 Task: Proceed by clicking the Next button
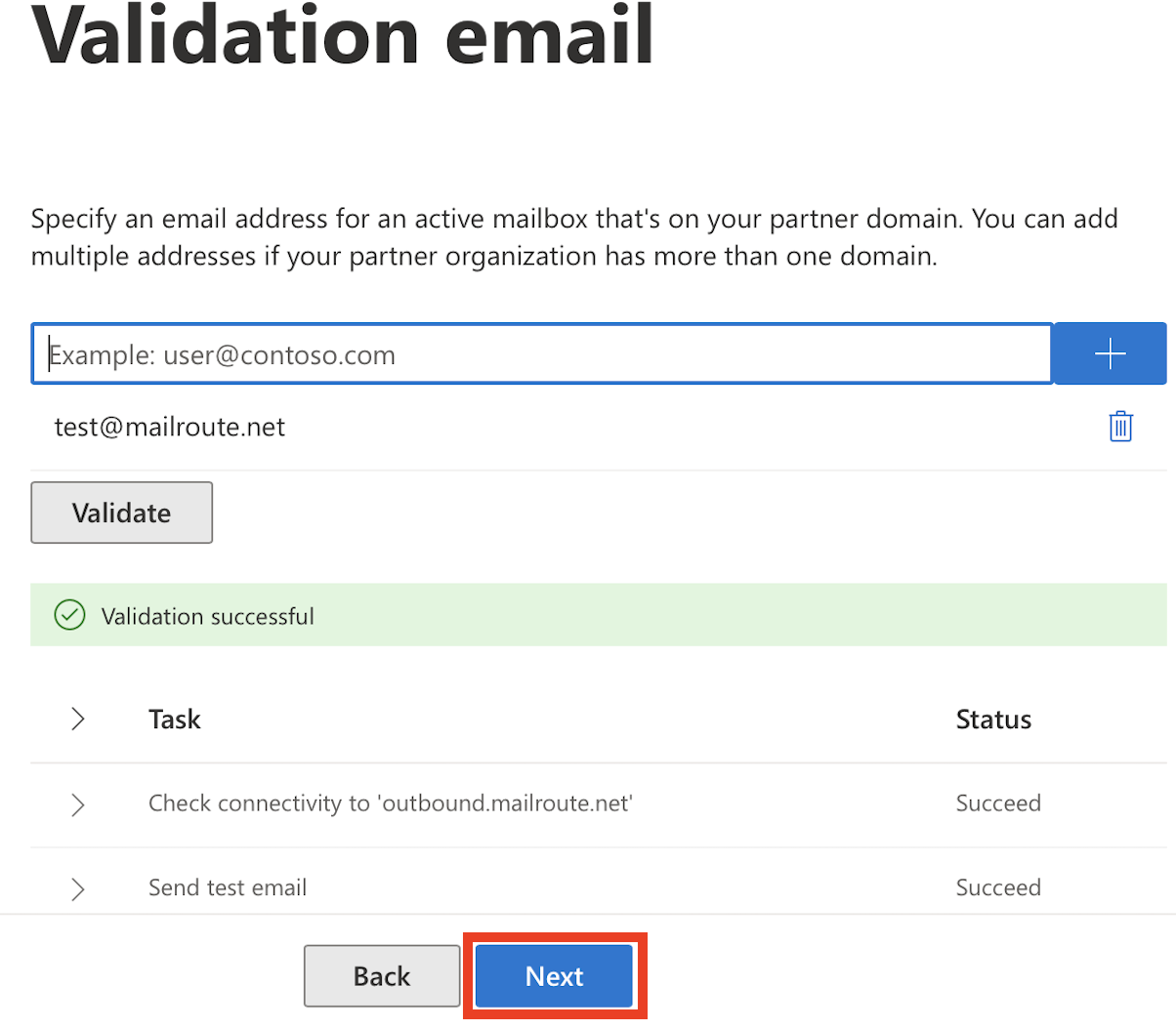pos(555,976)
